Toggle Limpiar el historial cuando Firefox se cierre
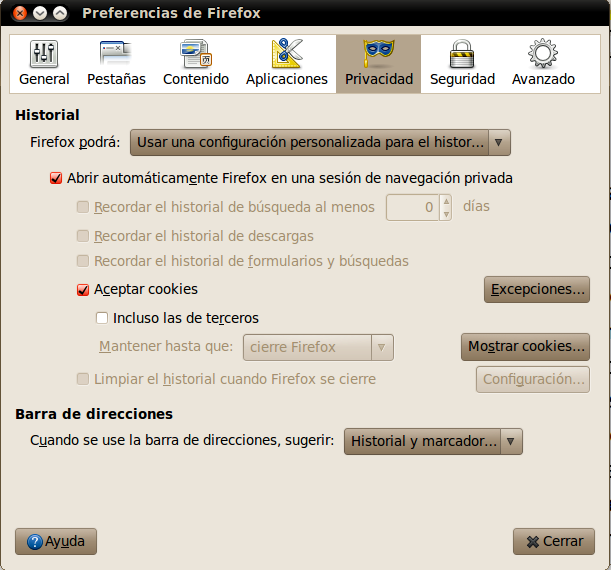 83,379
